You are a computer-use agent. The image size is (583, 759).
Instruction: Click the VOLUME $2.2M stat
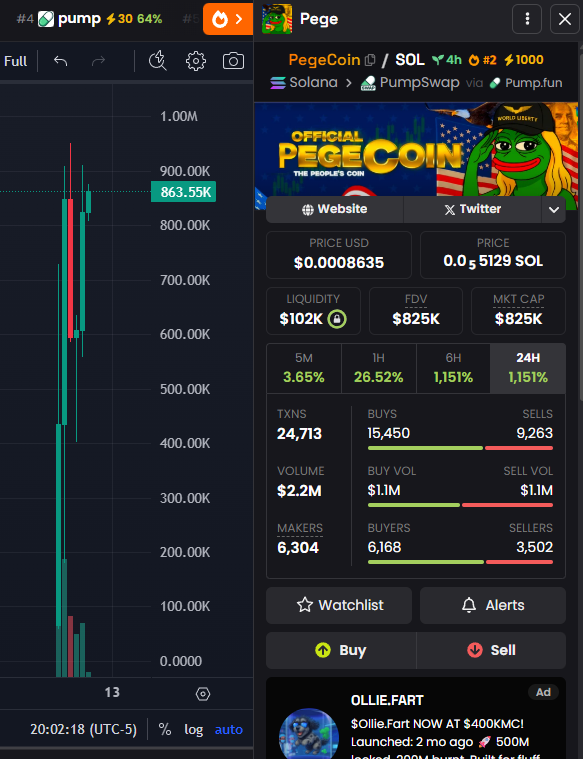tap(300, 482)
